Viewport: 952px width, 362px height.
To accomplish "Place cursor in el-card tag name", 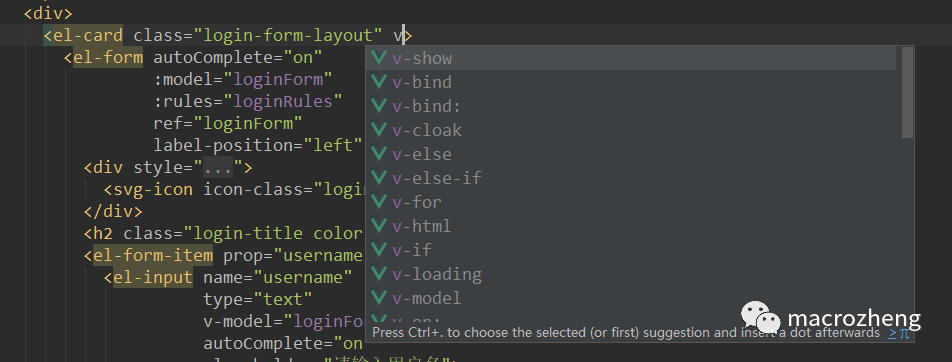I will pos(87,35).
